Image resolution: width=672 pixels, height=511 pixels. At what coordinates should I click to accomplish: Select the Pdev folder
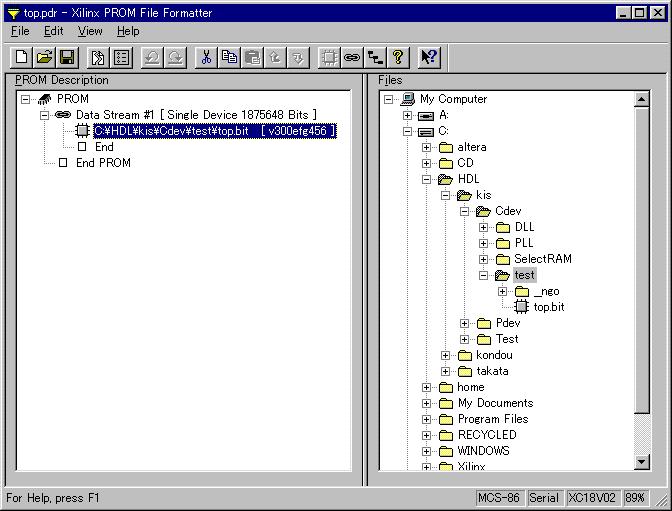click(507, 323)
